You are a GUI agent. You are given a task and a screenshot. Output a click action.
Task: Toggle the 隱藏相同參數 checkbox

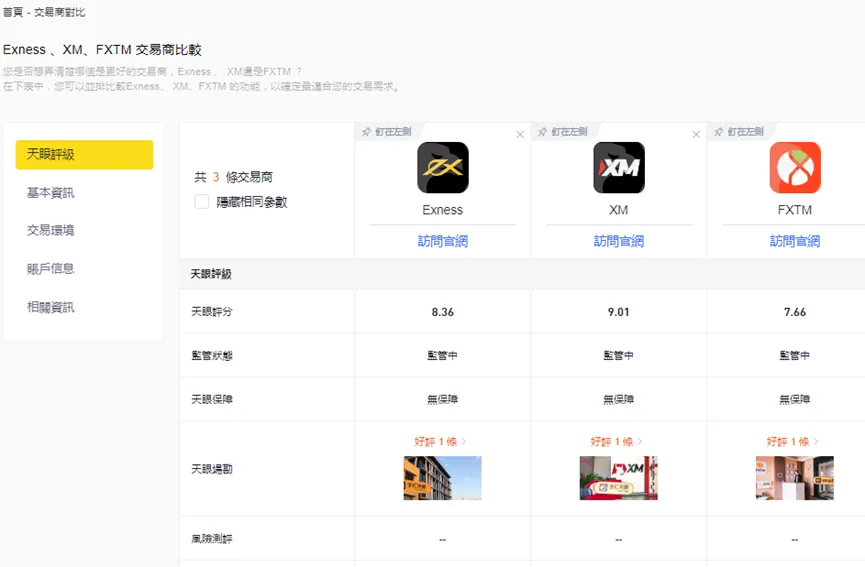point(201,202)
